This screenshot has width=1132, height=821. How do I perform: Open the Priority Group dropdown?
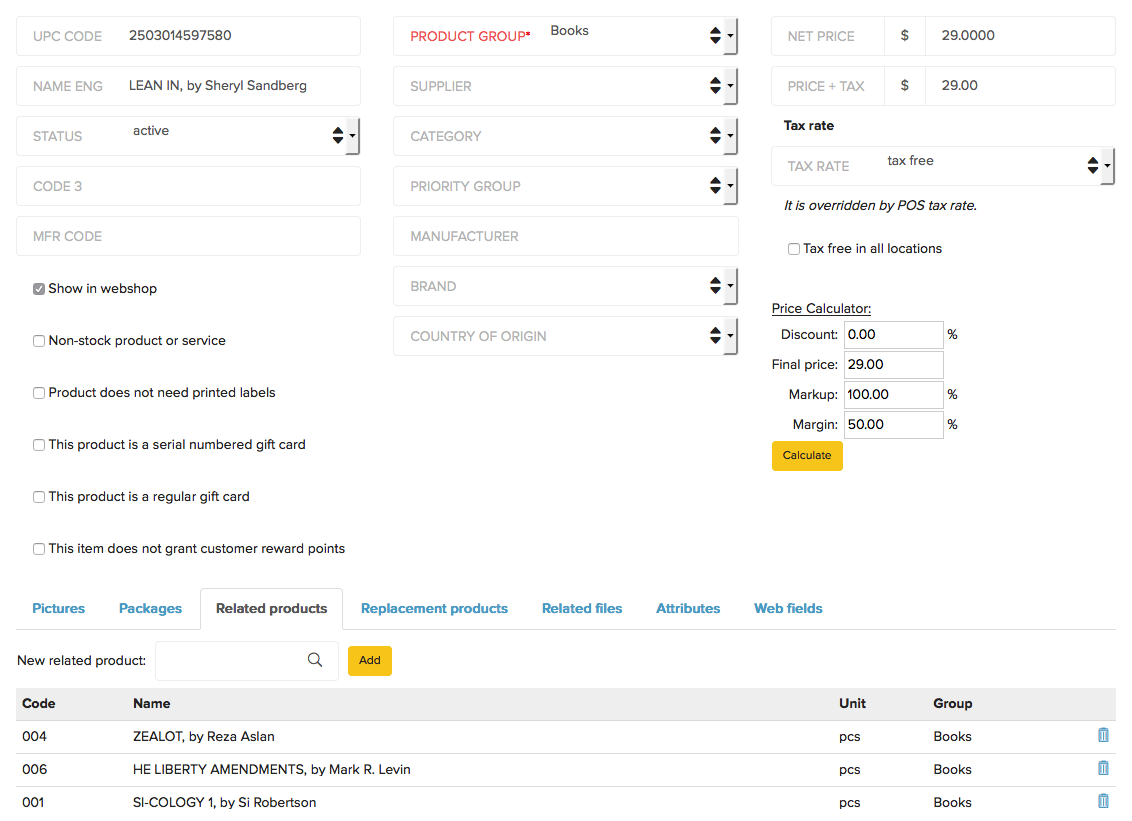click(x=565, y=186)
